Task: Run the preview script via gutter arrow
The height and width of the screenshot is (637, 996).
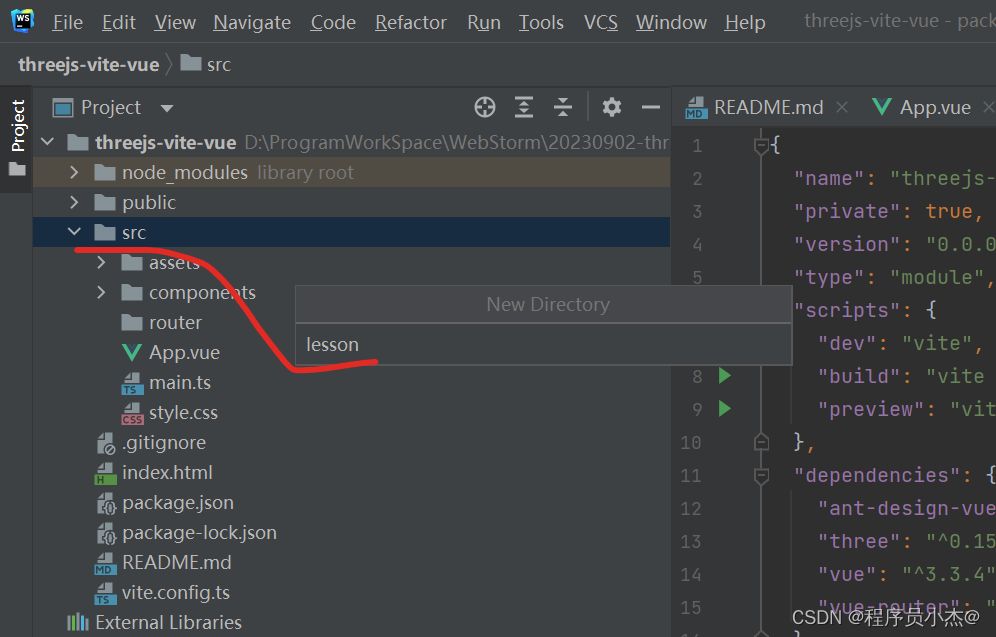Action: tap(724, 408)
